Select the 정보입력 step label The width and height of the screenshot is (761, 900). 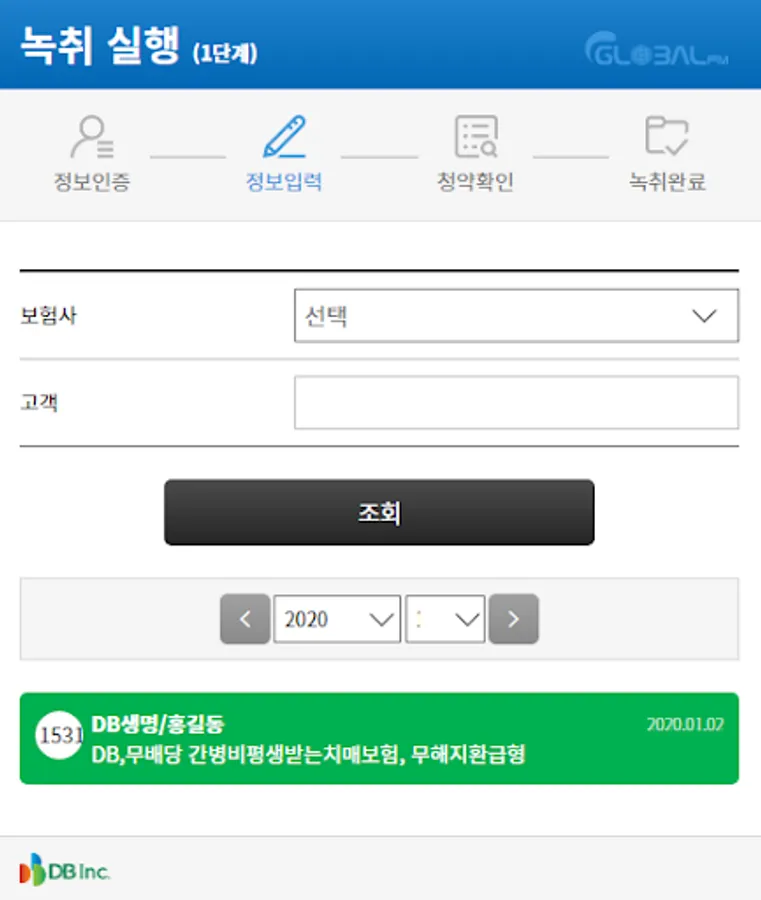284,182
